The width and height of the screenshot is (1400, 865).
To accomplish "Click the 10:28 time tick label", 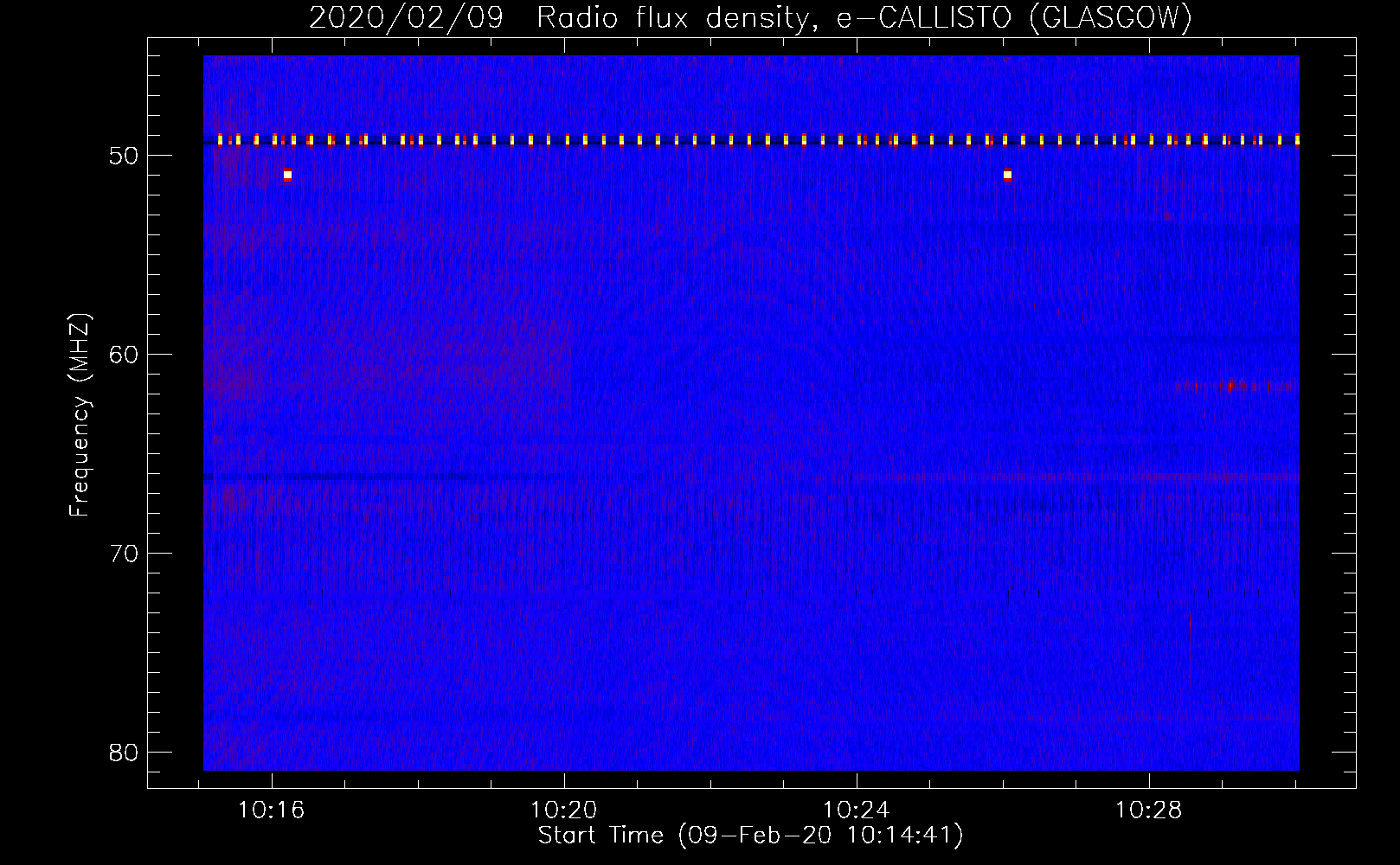I will pos(1148,811).
